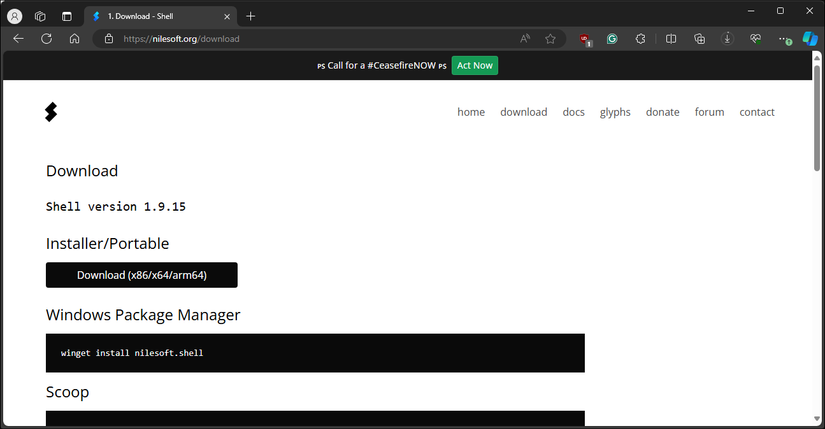Viewport: 825px width, 429px height.
Task: Select the 1. Download - Shell tab
Action: pyautogui.click(x=160, y=16)
